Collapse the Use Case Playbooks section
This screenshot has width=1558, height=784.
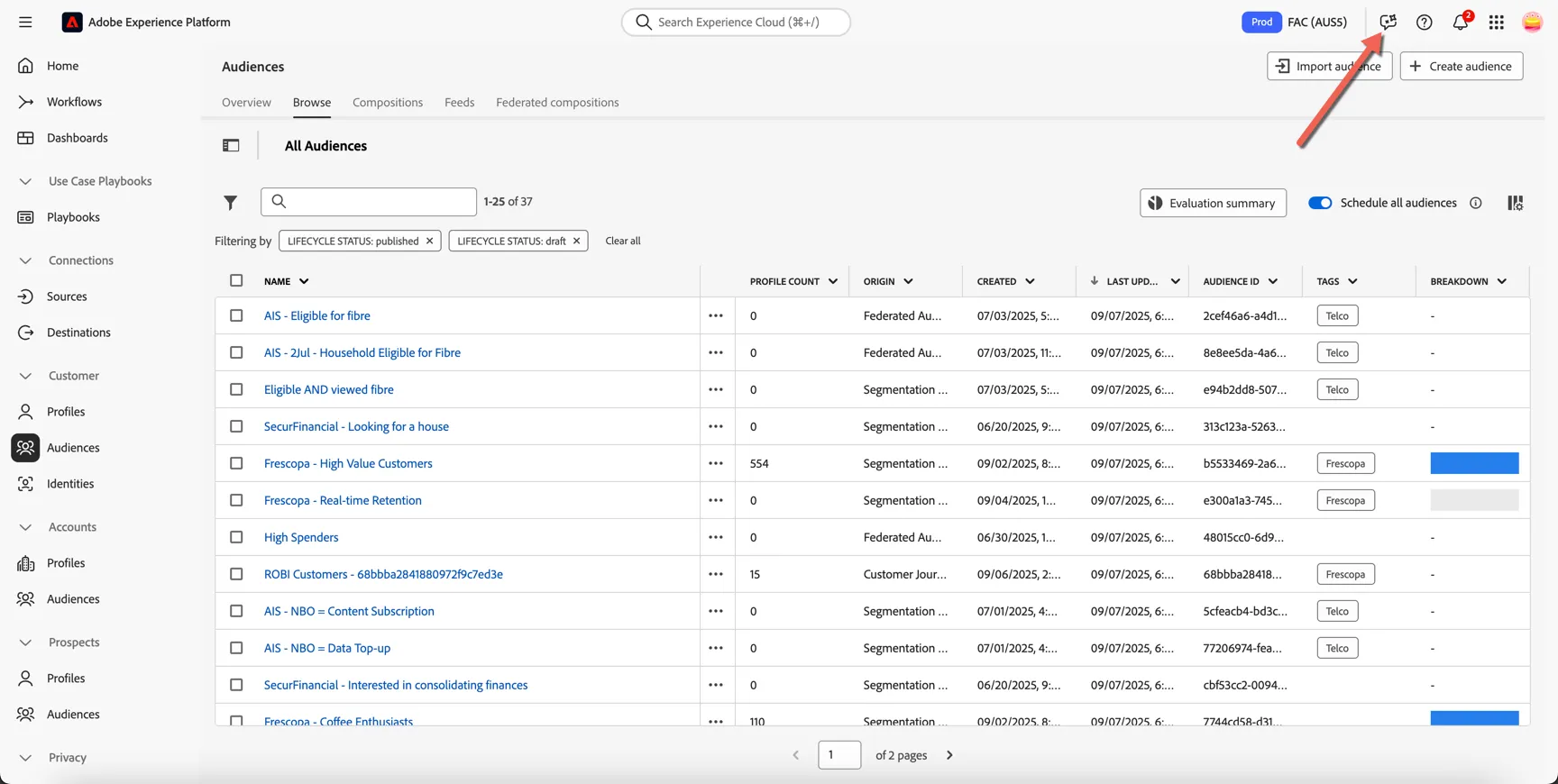[25, 181]
